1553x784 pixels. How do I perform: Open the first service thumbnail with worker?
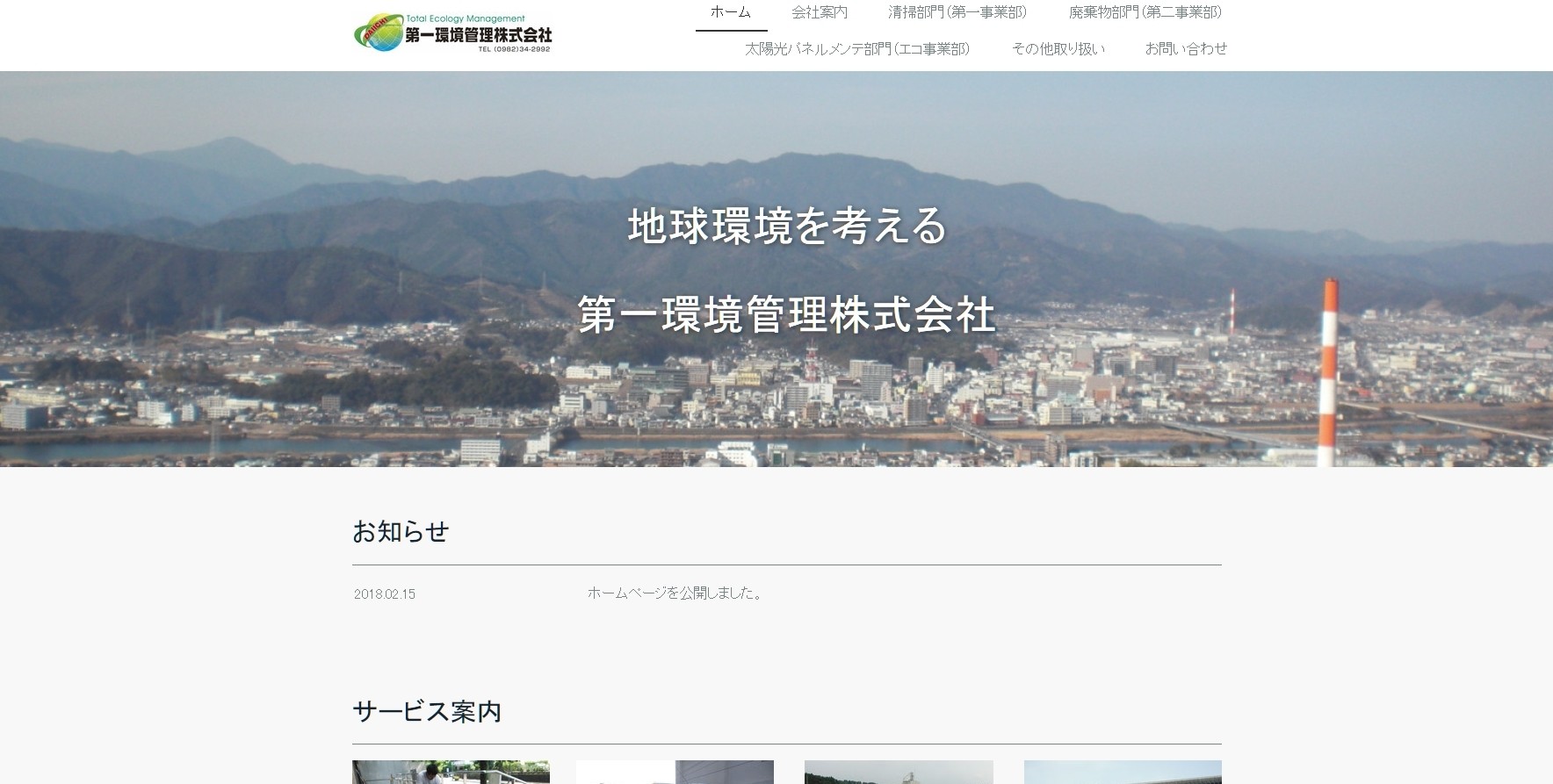(451, 773)
